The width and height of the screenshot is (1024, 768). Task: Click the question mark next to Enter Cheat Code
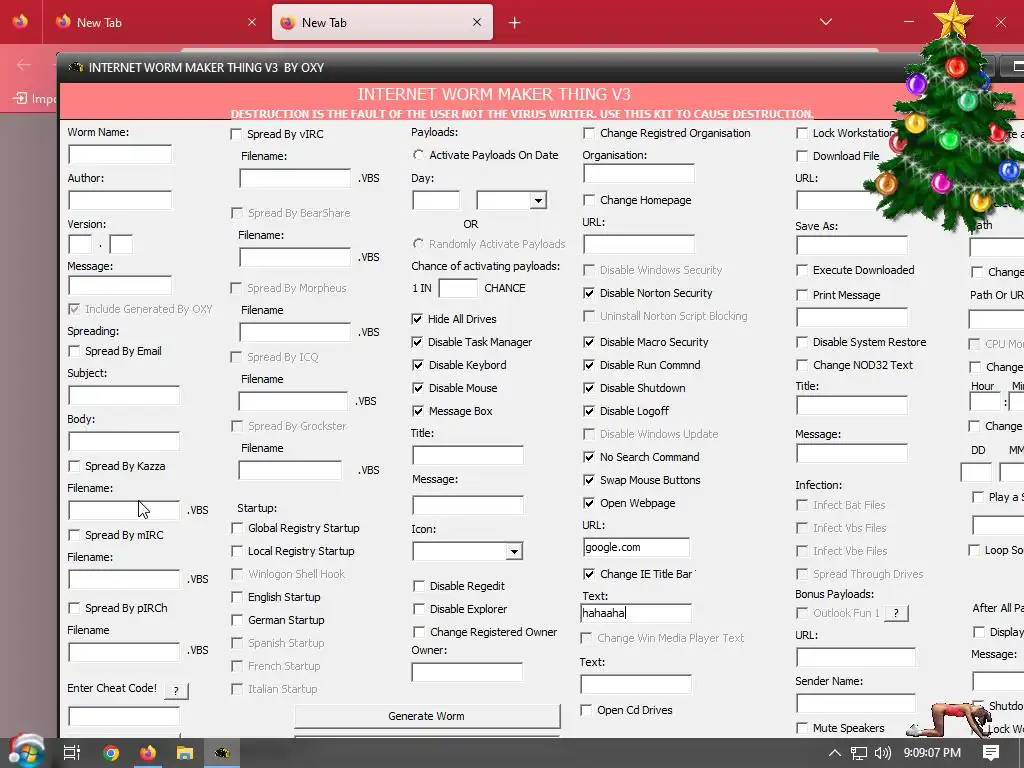click(176, 690)
